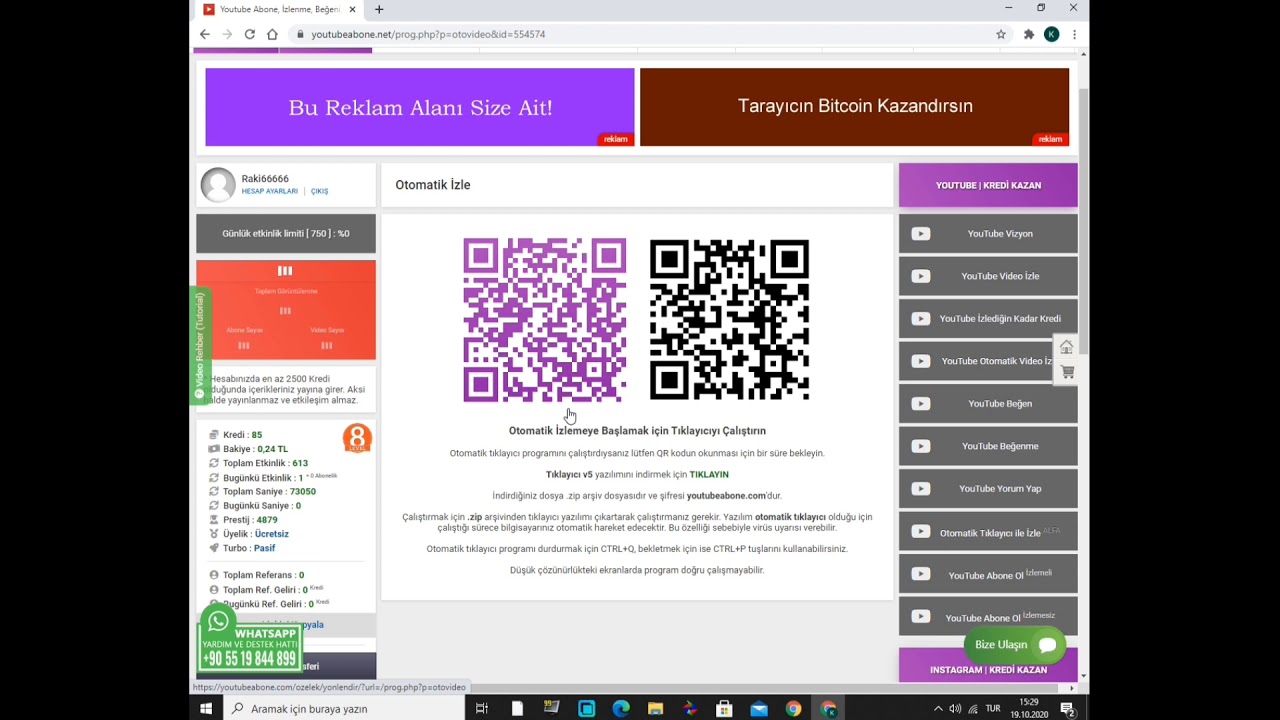Open Task View on the taskbar
This screenshot has height=720, width=1280.
tap(481, 708)
